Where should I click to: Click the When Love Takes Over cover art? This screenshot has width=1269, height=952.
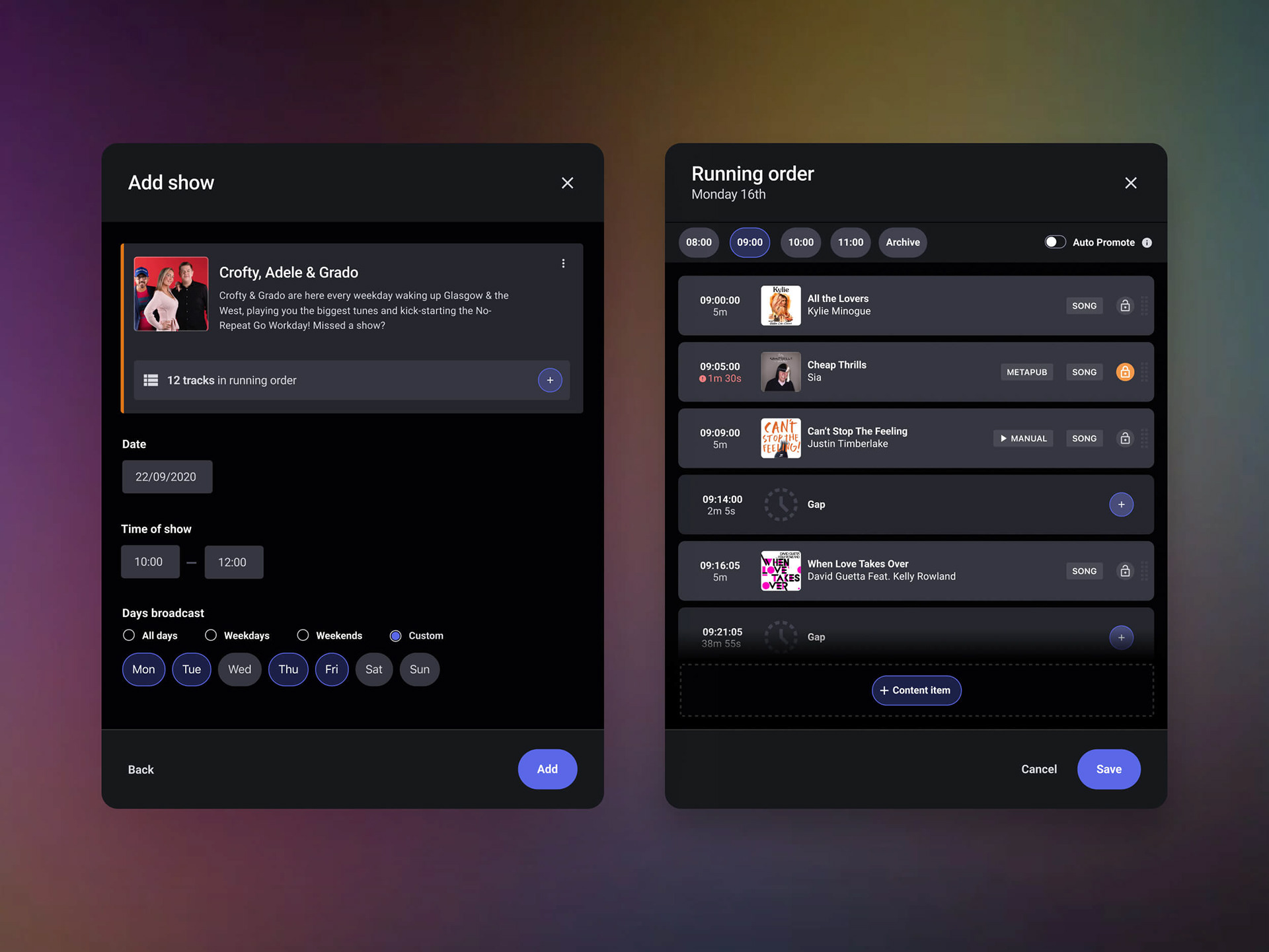click(x=781, y=571)
